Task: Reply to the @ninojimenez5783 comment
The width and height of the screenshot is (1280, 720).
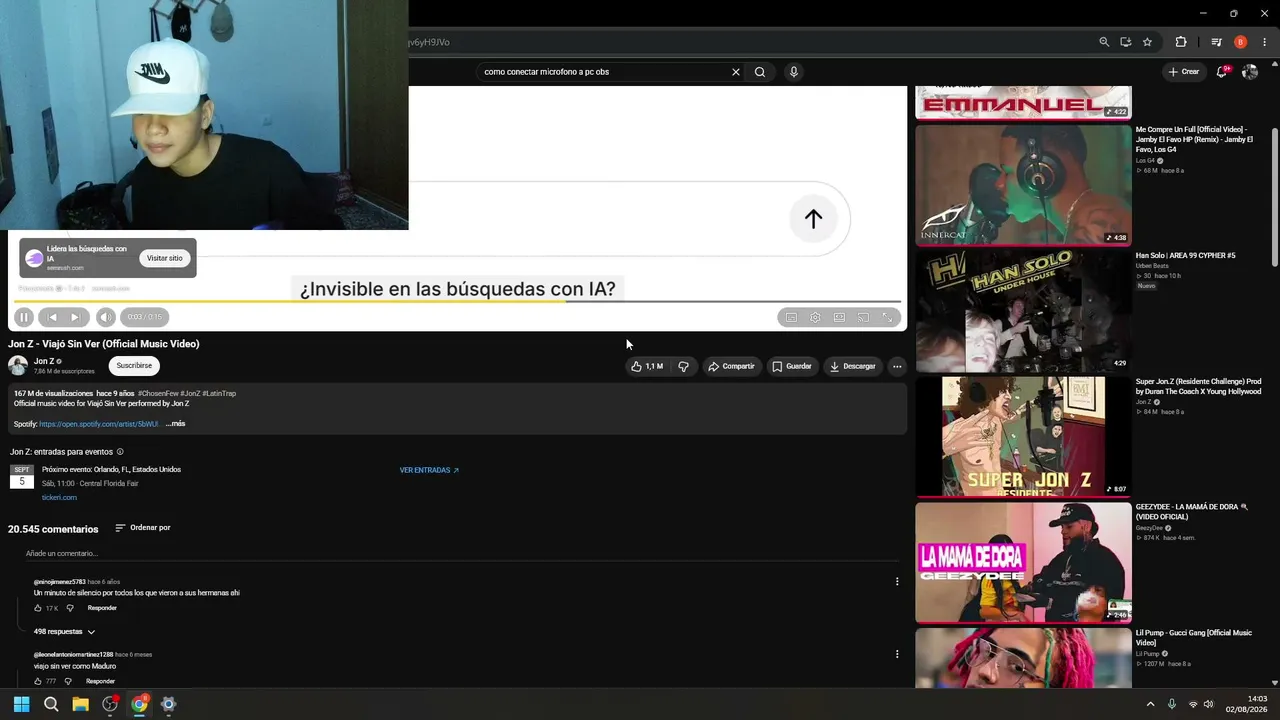Action: (x=102, y=608)
